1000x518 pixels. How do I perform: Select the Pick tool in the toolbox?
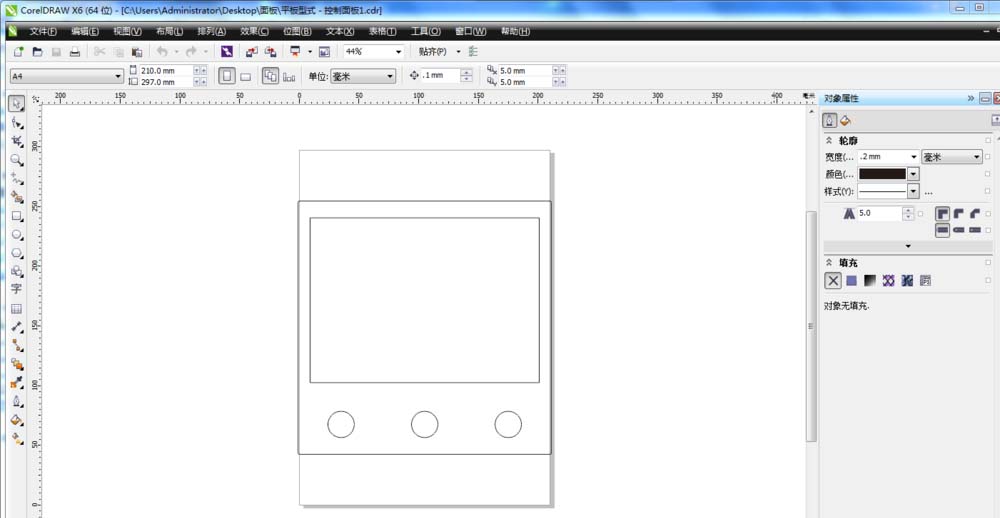pos(17,104)
